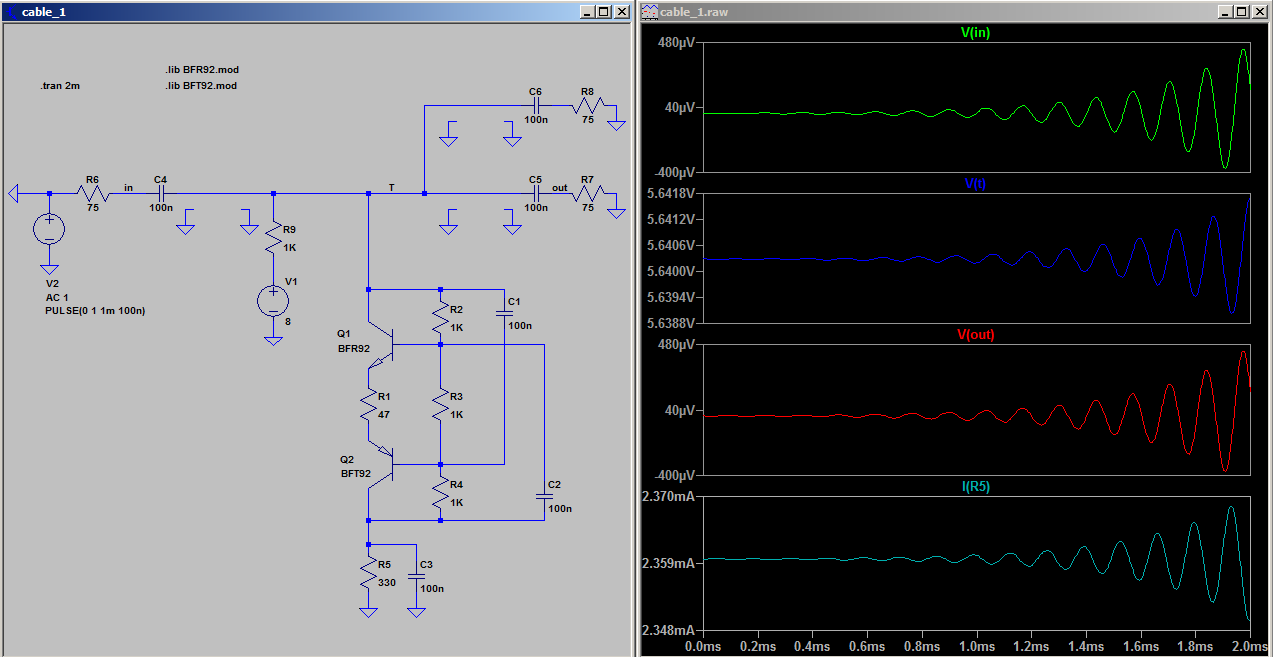Close the cable_1.raw waveform window
This screenshot has height=657, width=1273.
pyautogui.click(x=1260, y=11)
